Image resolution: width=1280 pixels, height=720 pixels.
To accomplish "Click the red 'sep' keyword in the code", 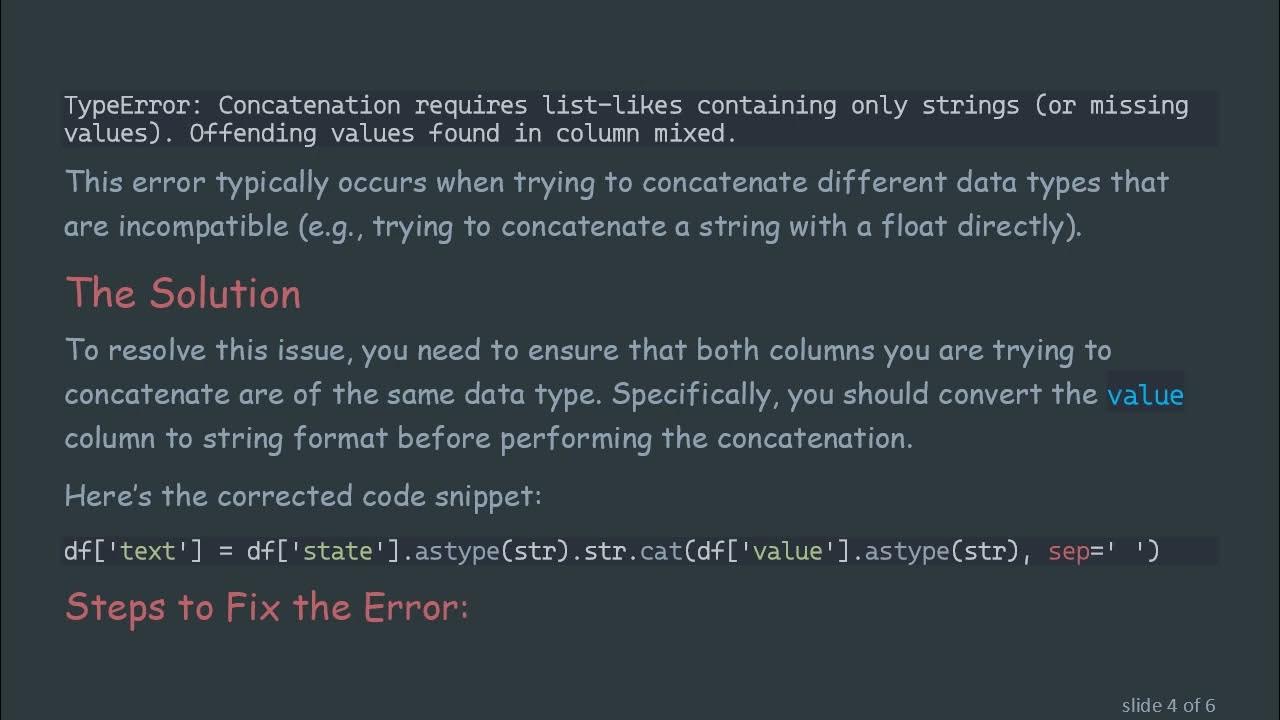I will (1069, 551).
